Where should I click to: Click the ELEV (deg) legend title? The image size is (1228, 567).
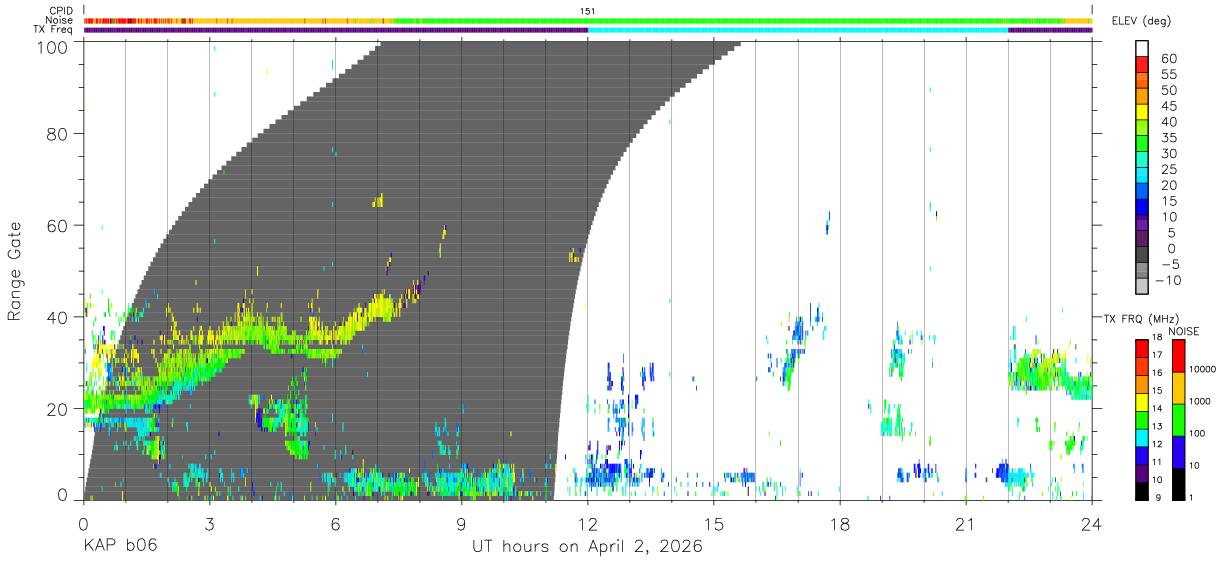point(1141,20)
